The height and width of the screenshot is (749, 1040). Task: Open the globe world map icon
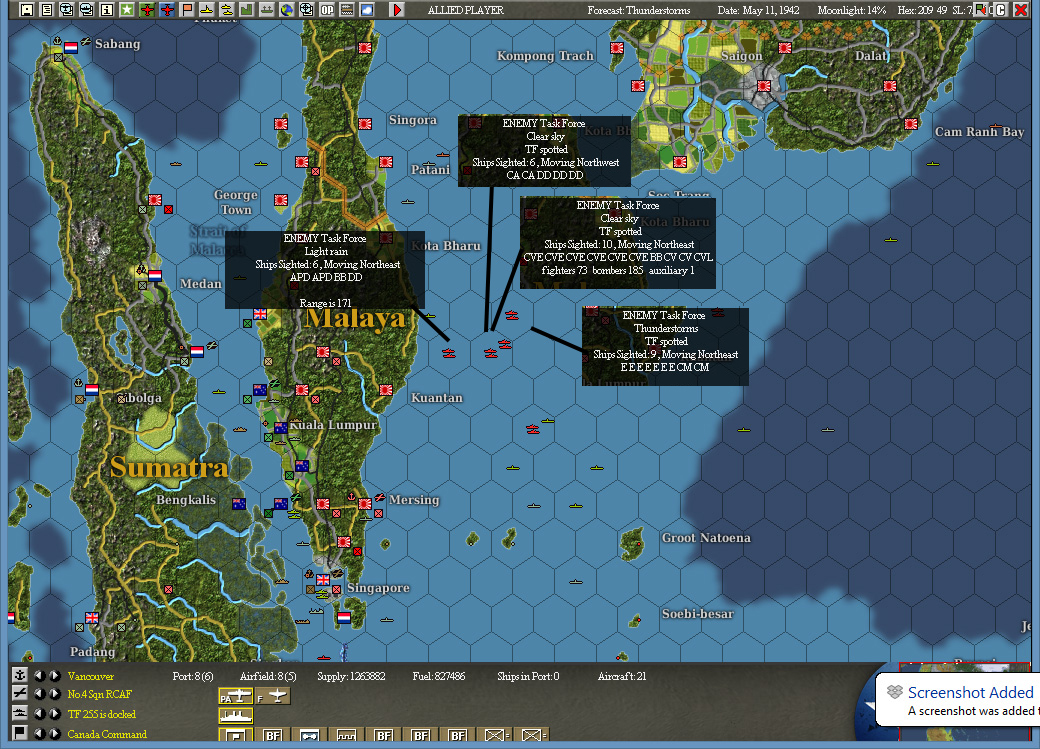(x=286, y=10)
